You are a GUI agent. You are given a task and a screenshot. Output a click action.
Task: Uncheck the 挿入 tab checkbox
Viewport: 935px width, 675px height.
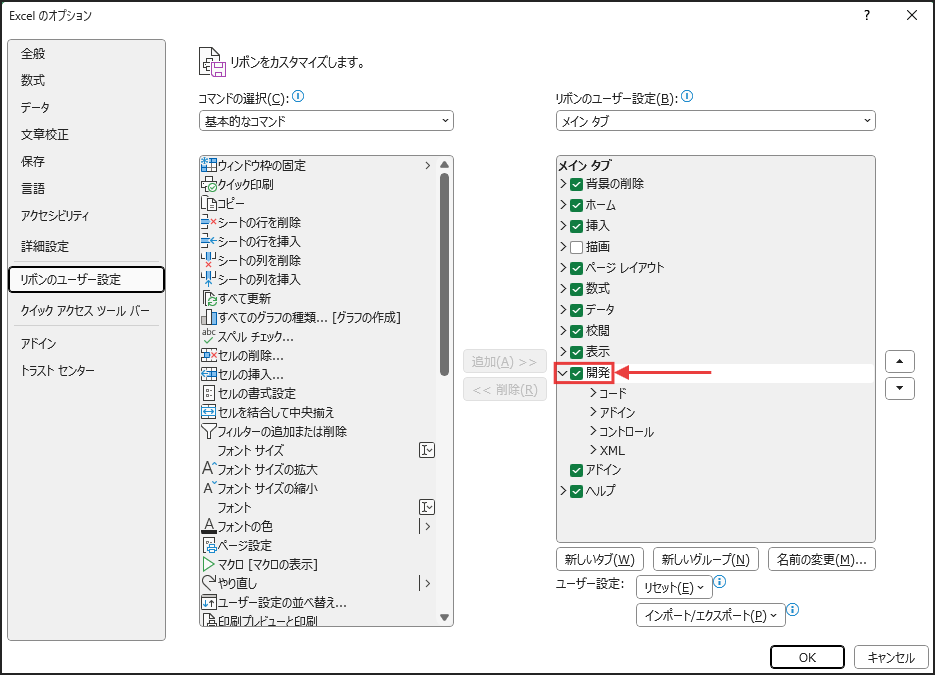(576, 226)
